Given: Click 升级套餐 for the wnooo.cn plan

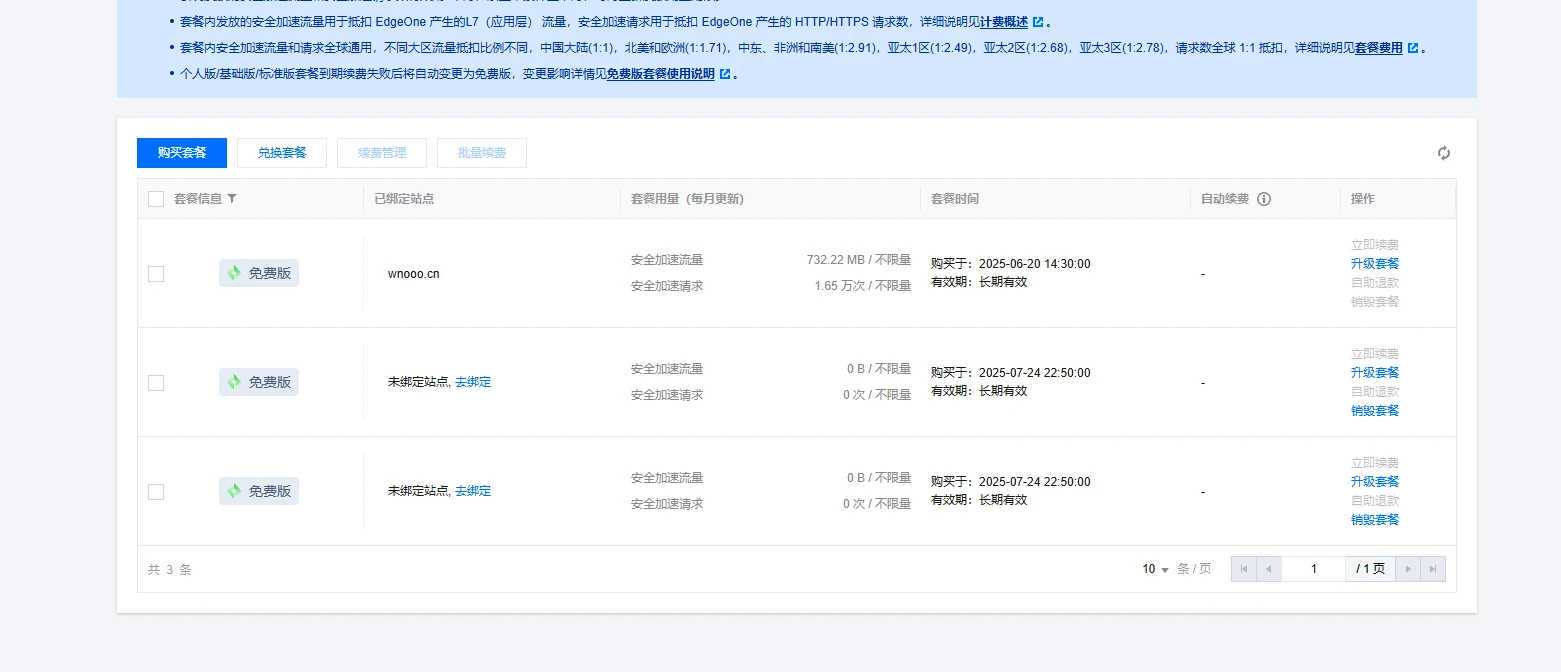Looking at the screenshot, I should (1374, 264).
